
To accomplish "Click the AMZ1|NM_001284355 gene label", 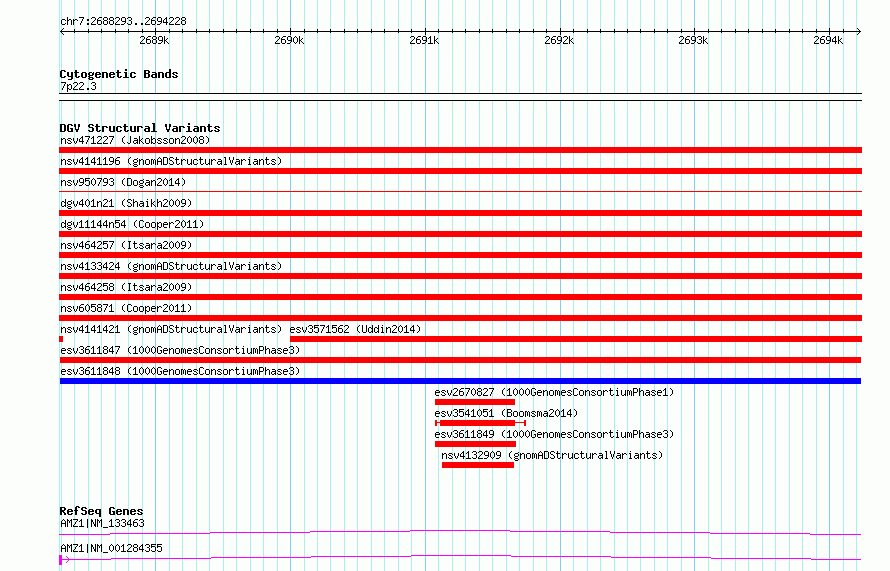I will [x=111, y=548].
